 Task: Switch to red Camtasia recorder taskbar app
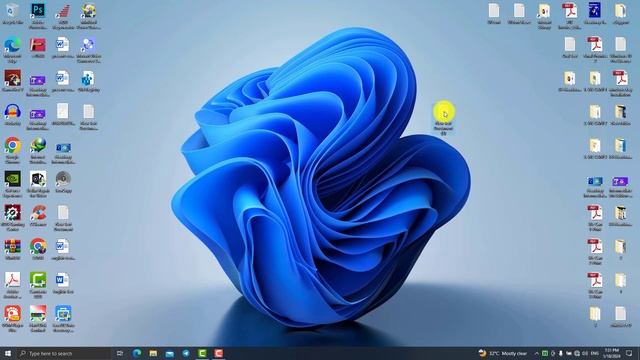pos(218,353)
